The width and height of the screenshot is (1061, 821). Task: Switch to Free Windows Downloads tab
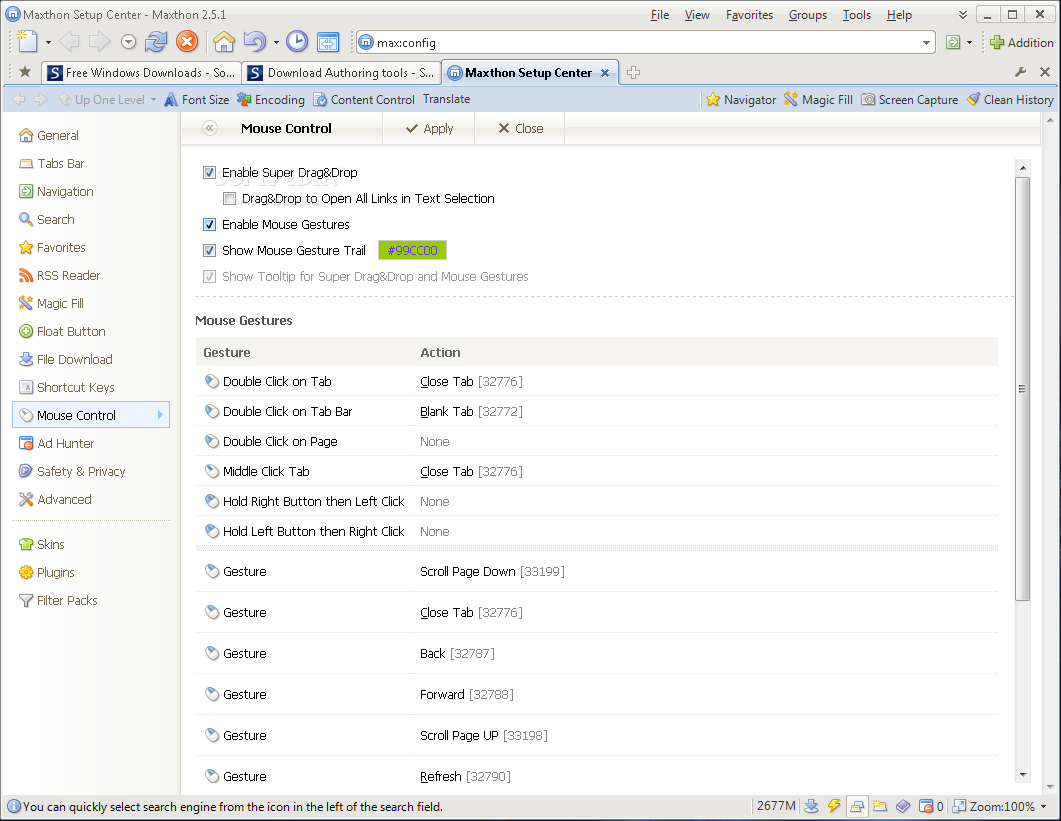coord(141,72)
